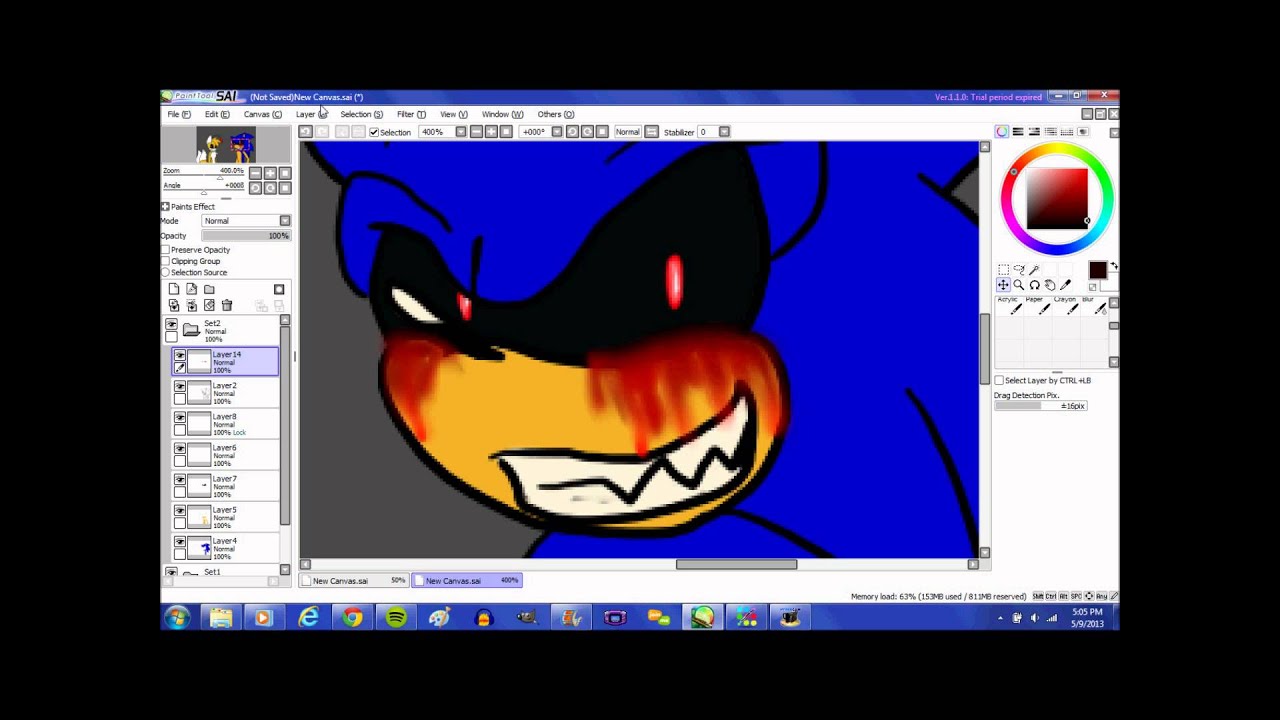Image resolution: width=1280 pixels, height=720 pixels.
Task: Open the Filter menu
Action: point(411,114)
